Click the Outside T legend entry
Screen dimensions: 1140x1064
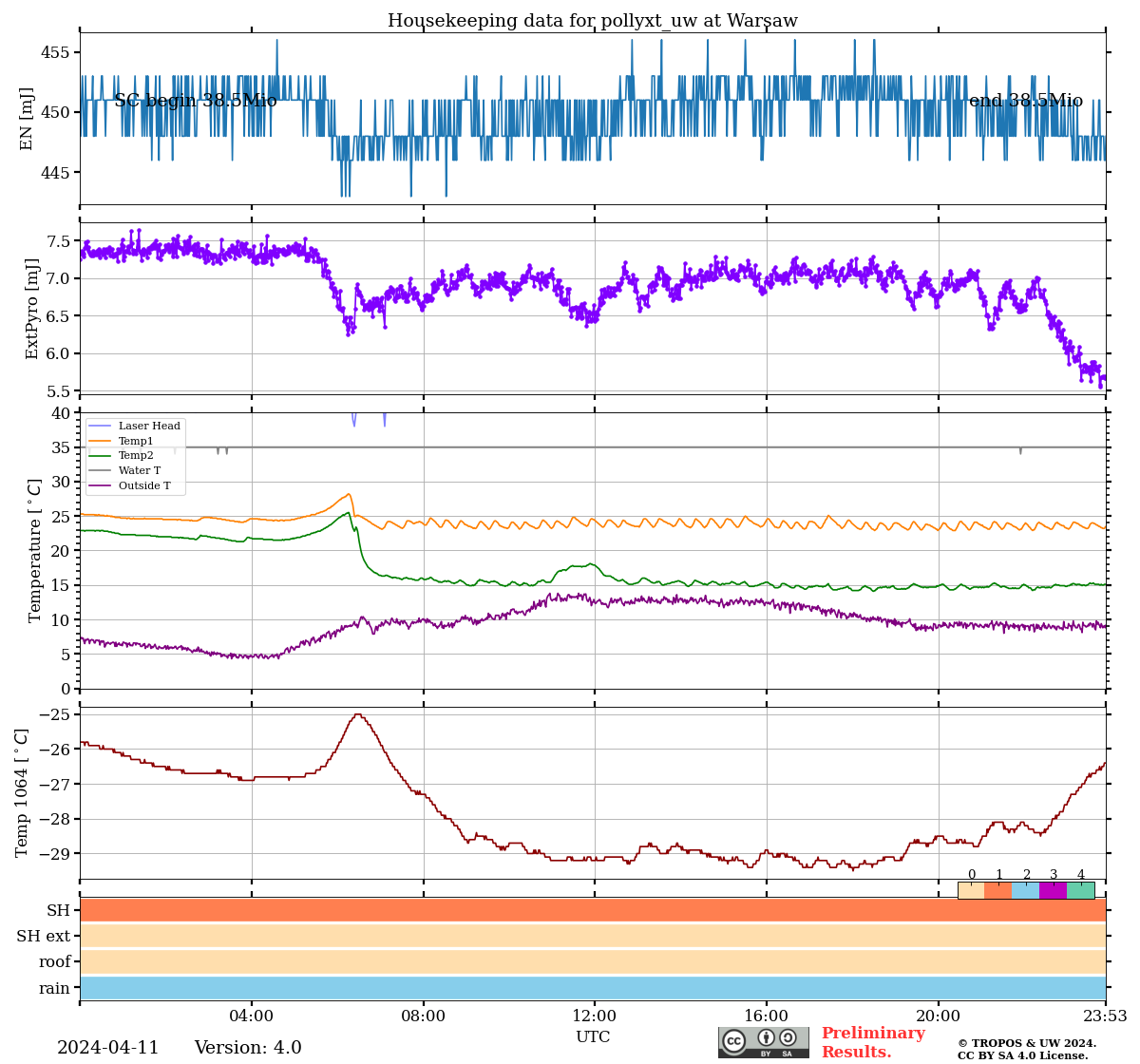click(x=129, y=486)
